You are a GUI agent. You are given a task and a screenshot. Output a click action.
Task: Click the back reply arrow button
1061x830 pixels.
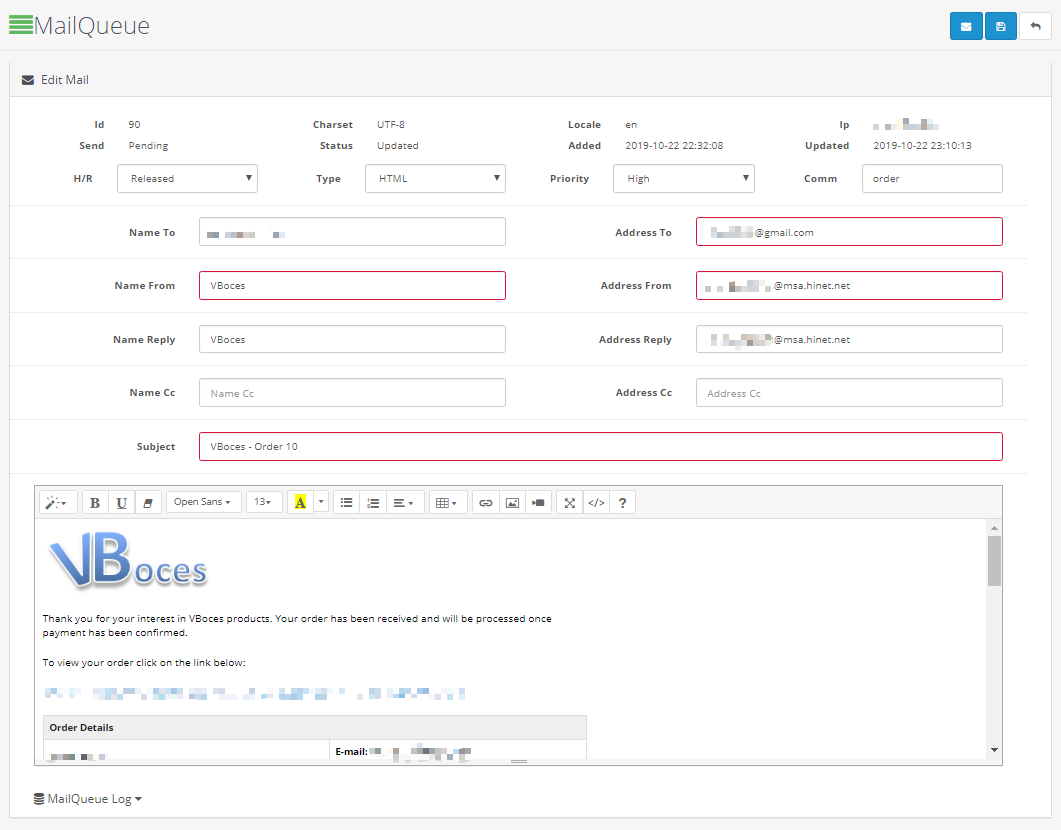pos(1035,26)
